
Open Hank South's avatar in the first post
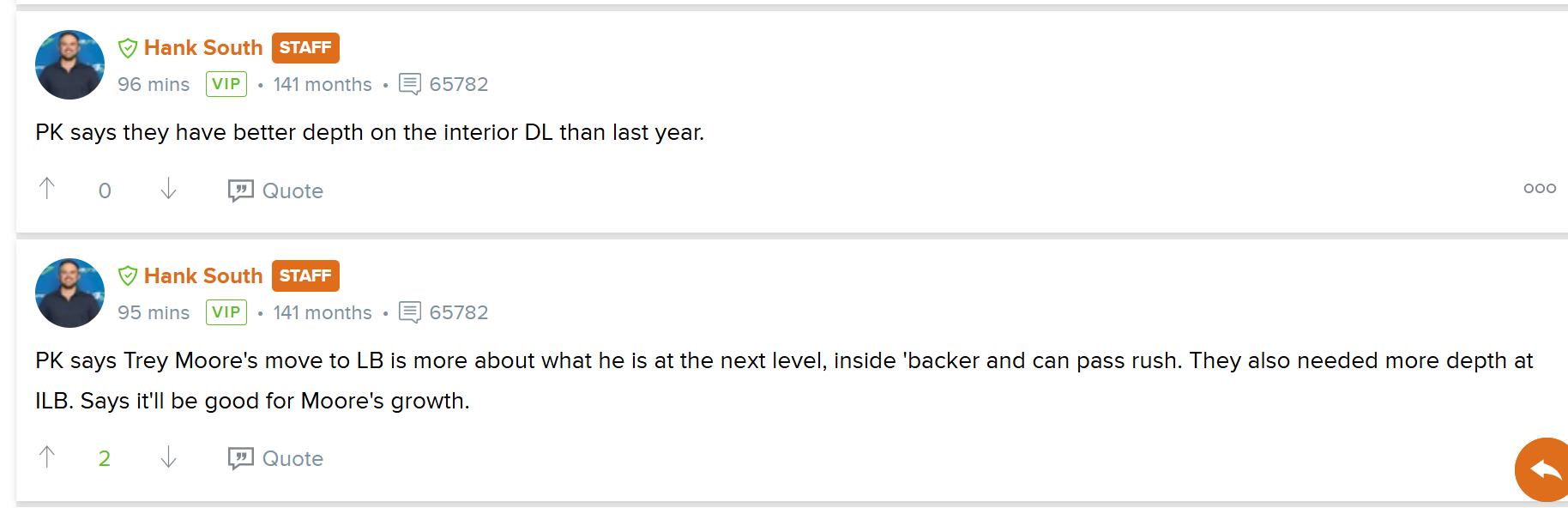coord(69,65)
